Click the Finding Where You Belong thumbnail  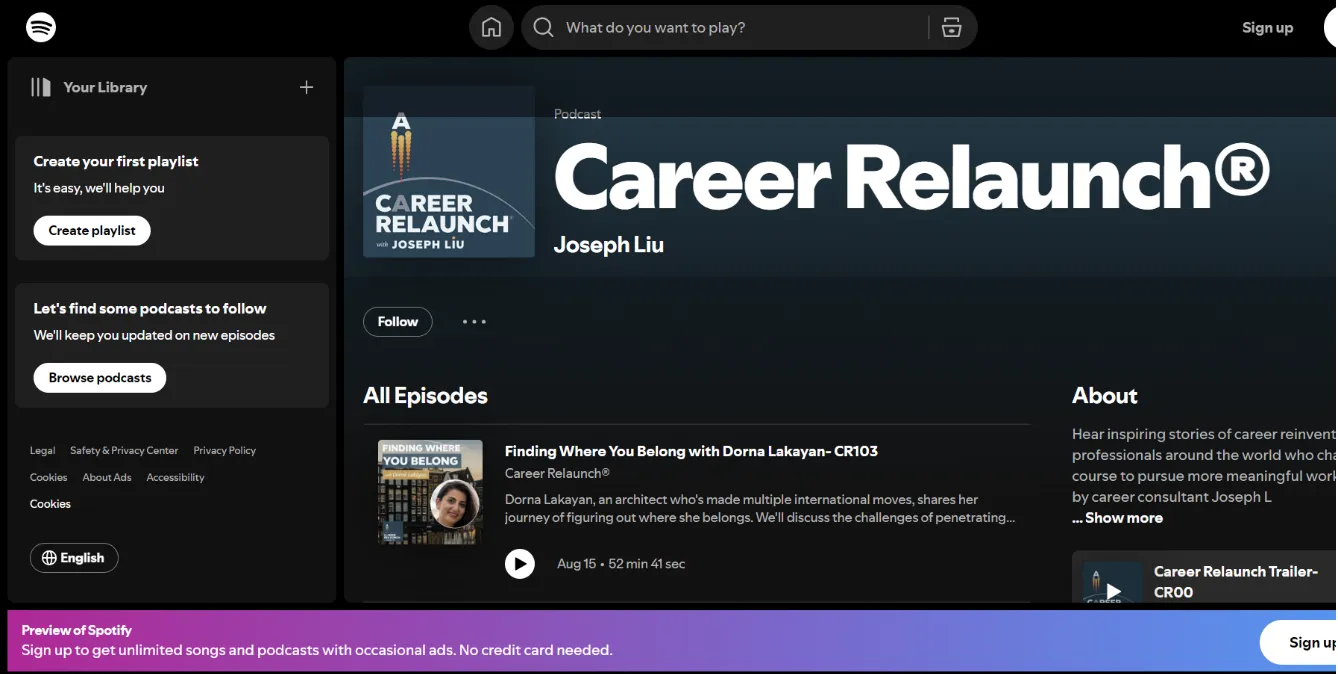430,492
